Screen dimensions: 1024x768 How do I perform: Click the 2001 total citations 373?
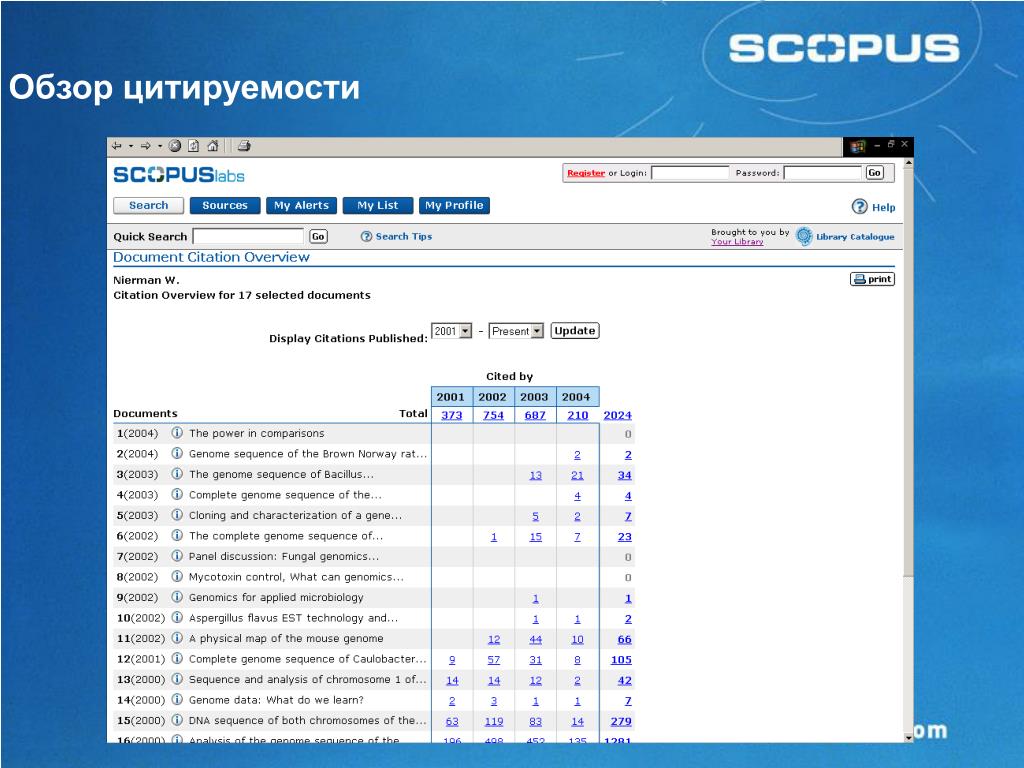pos(451,415)
